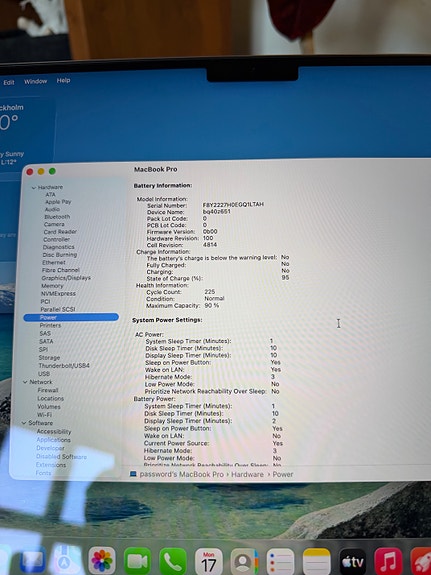This screenshot has height=575, width=431.
Task: Open the Calendar icon showing 17
Action: pos(209,561)
